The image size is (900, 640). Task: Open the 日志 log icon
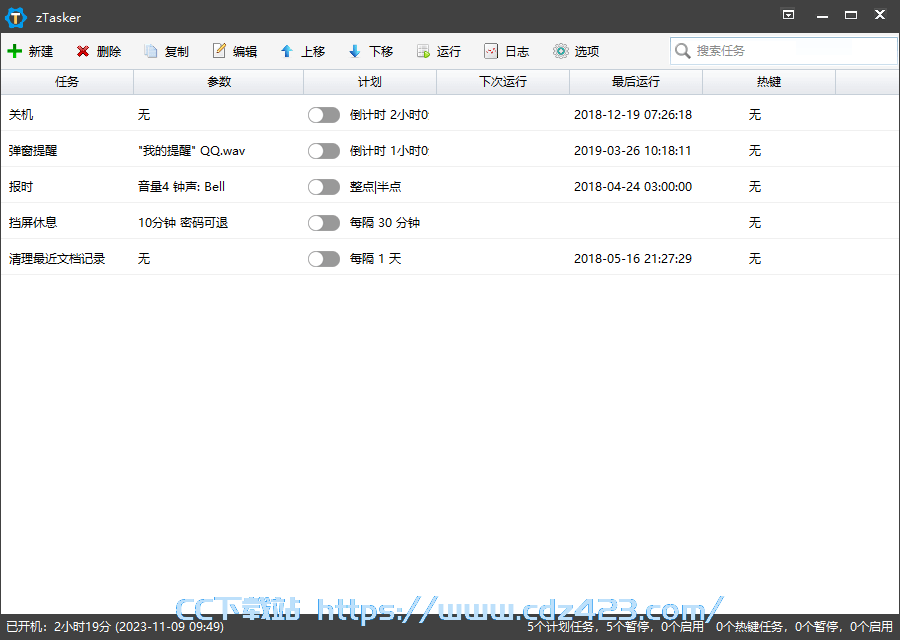[491, 51]
